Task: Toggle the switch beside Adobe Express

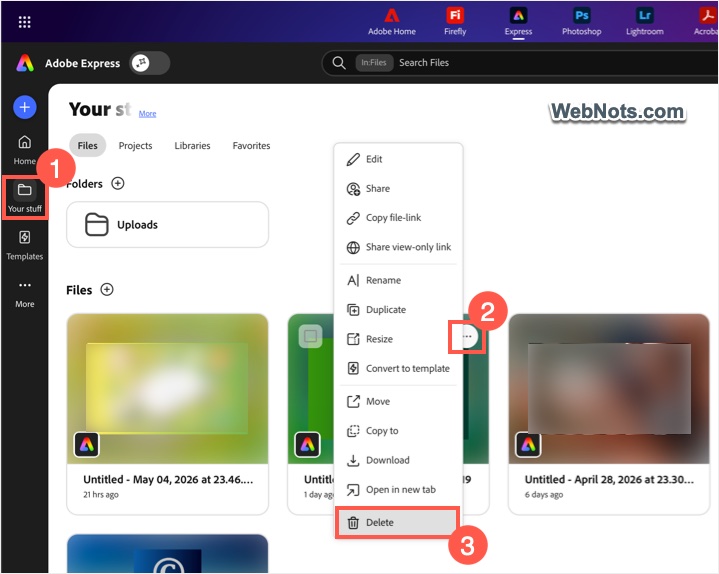Action: click(x=149, y=63)
